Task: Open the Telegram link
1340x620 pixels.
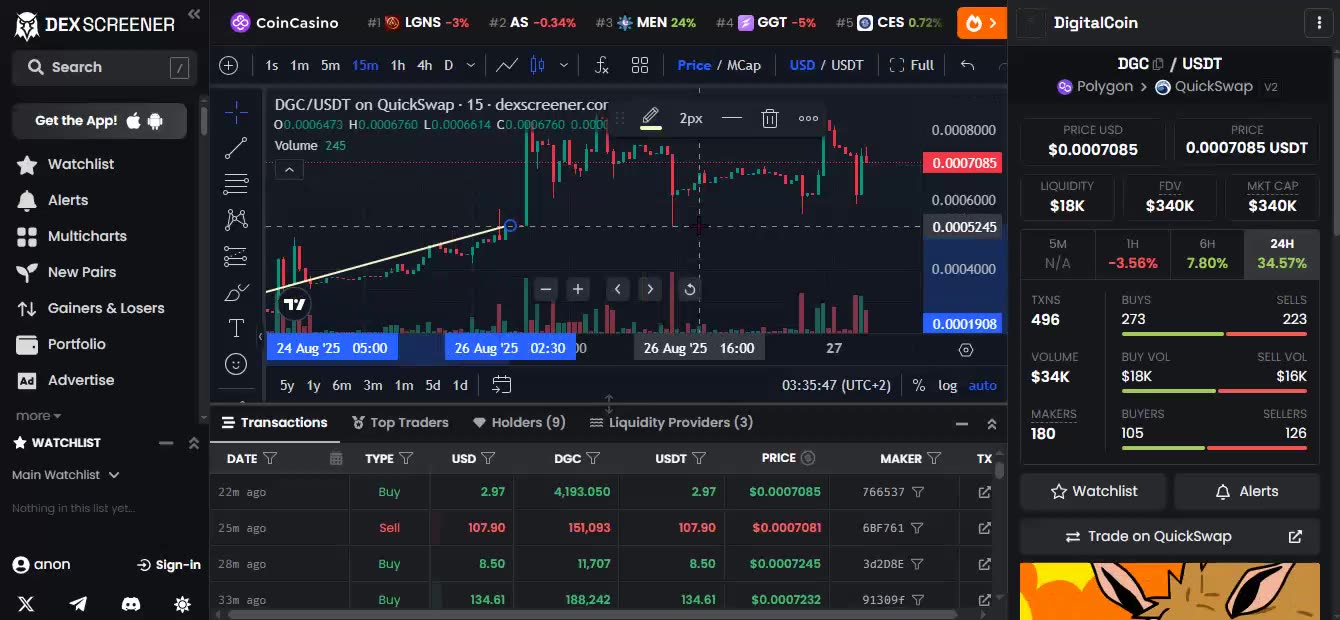Action: click(78, 604)
